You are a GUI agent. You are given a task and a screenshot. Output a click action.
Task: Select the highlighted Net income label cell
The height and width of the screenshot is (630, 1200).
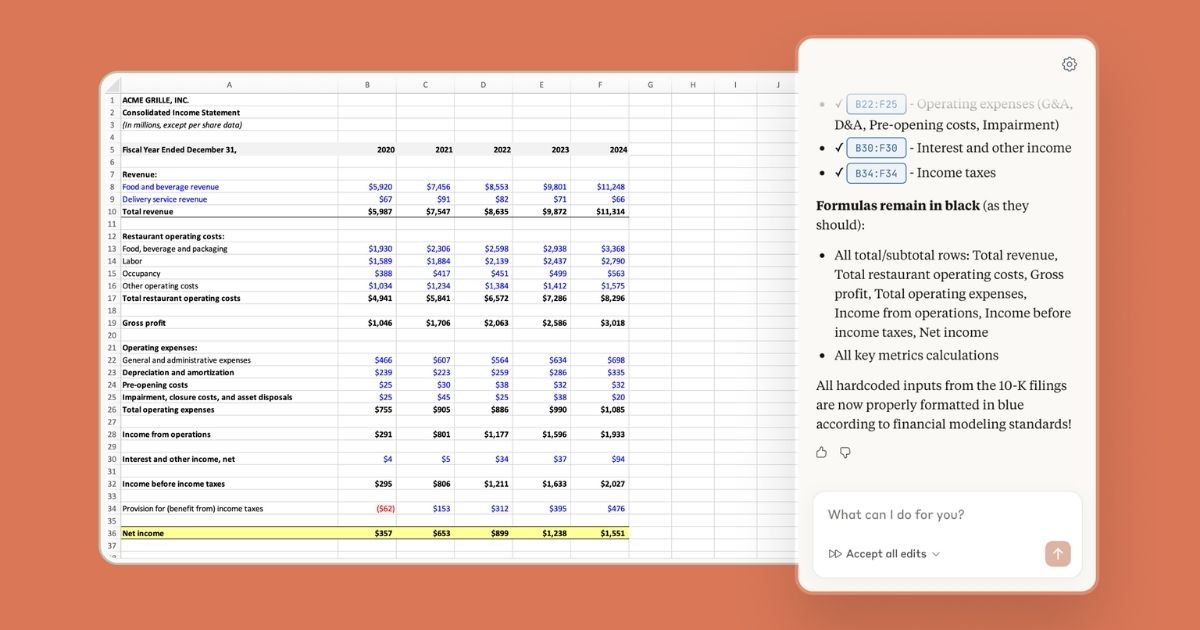point(229,534)
